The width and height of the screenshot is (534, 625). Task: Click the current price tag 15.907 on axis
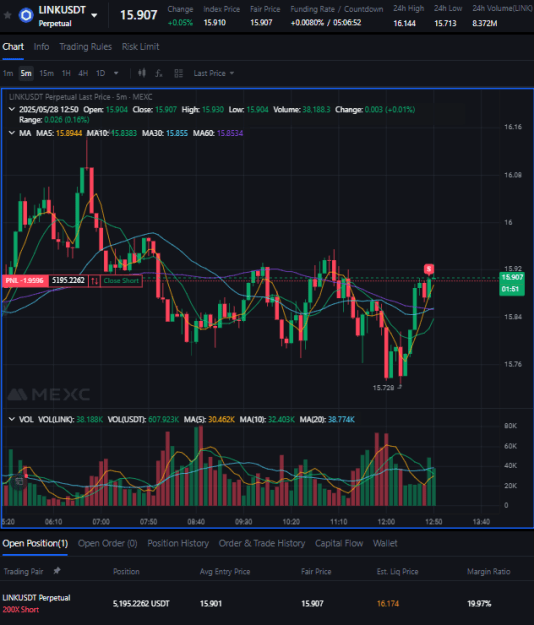tap(512, 277)
